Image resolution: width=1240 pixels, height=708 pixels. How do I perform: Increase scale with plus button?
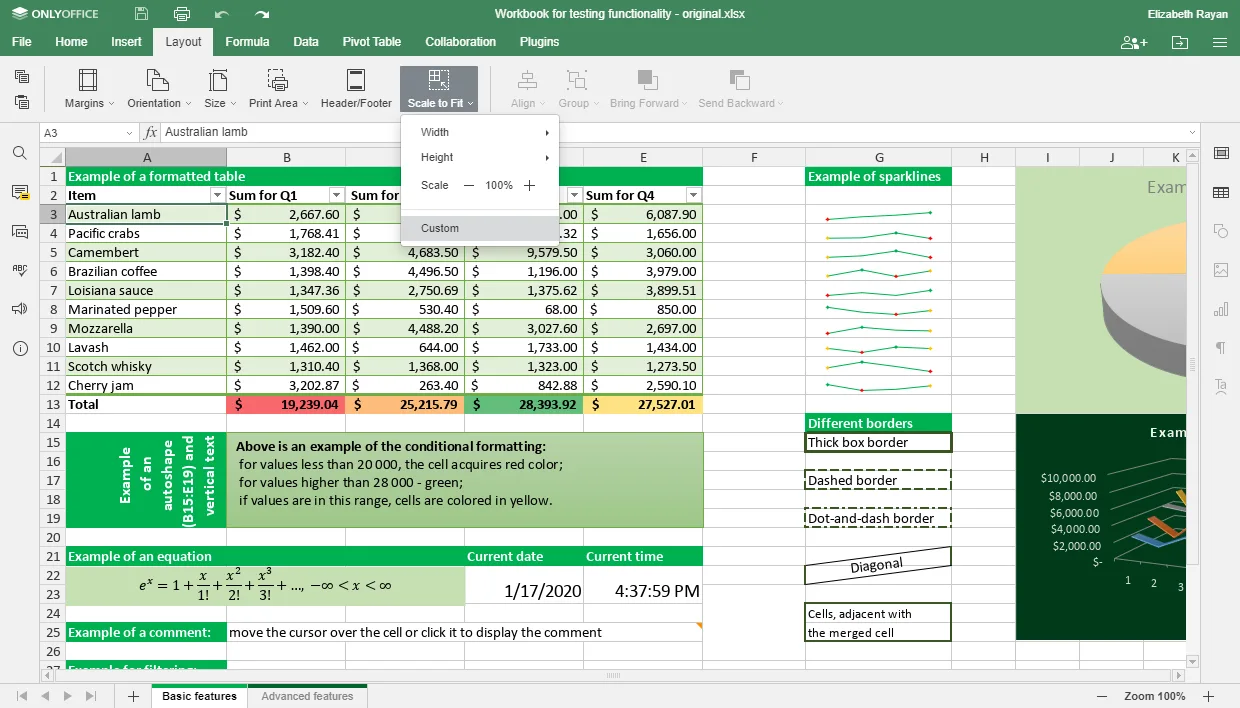[x=529, y=185]
